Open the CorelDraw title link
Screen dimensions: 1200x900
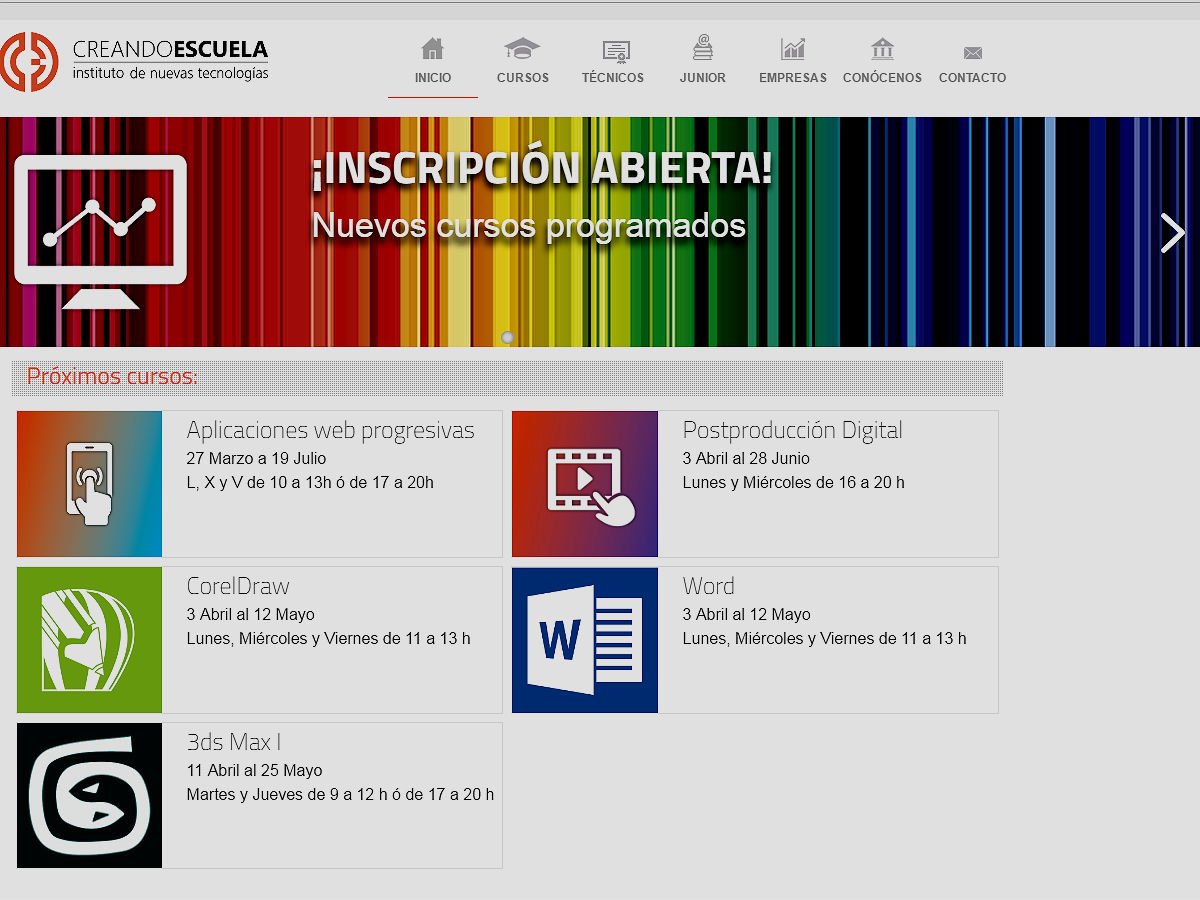238,586
